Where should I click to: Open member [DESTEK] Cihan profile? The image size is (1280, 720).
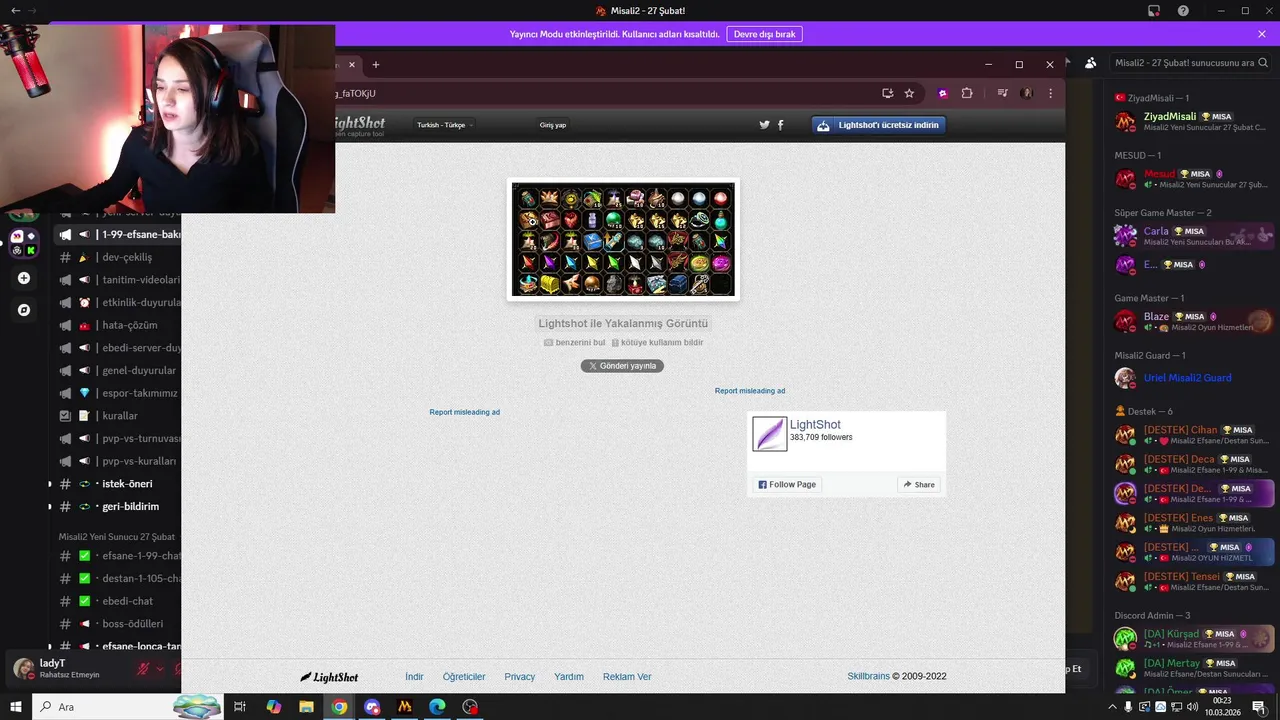1194,435
